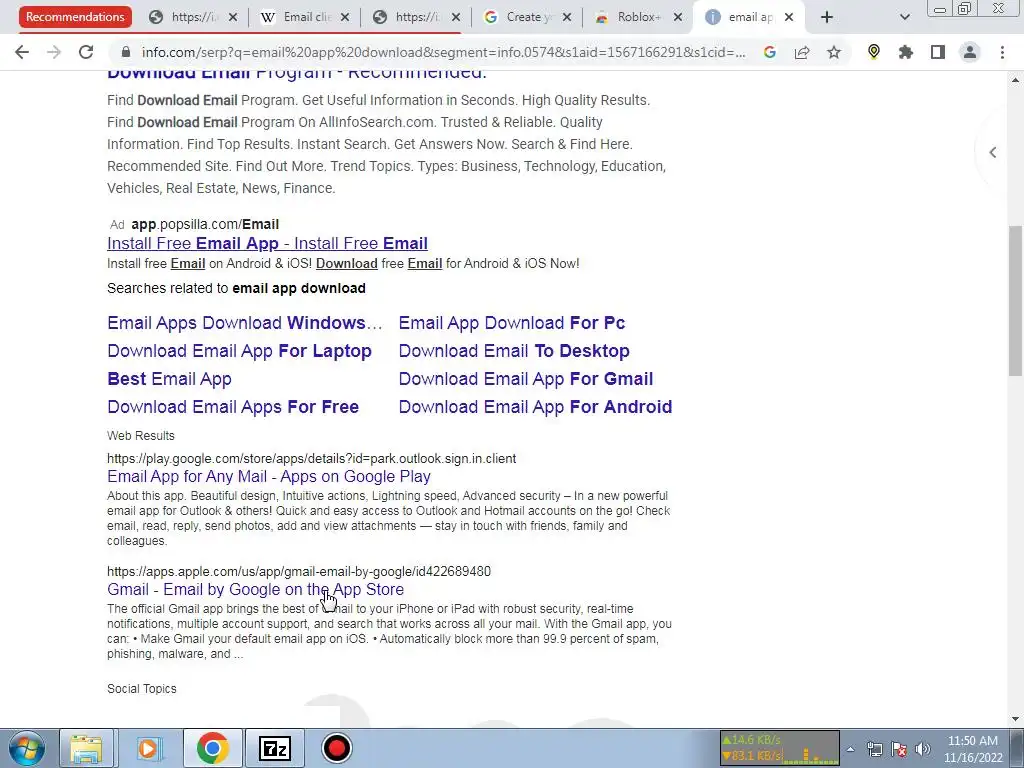Click the app.popsilla.com/Email ad URL text
This screenshot has height=768, width=1024.
click(205, 224)
